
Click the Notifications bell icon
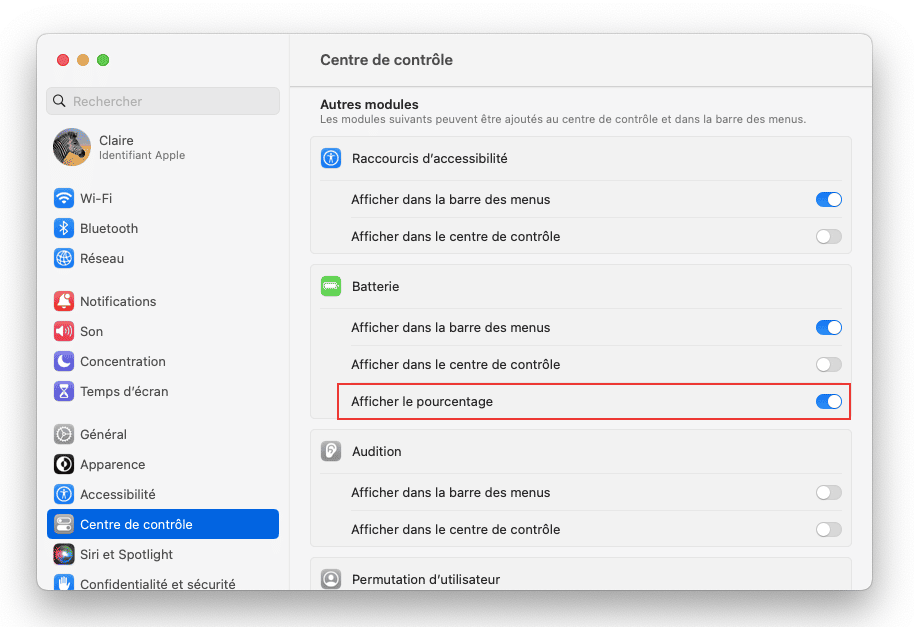point(64,301)
